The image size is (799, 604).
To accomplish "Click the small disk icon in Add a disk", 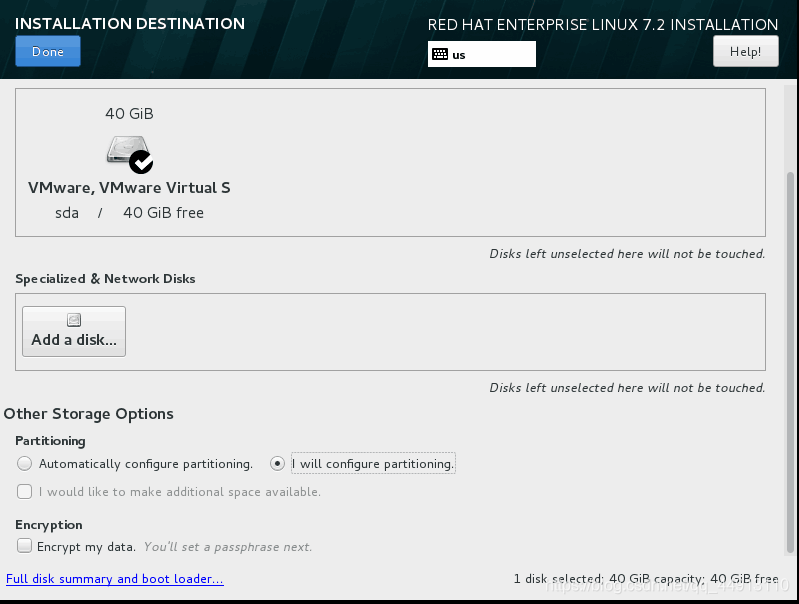I will pos(74,320).
